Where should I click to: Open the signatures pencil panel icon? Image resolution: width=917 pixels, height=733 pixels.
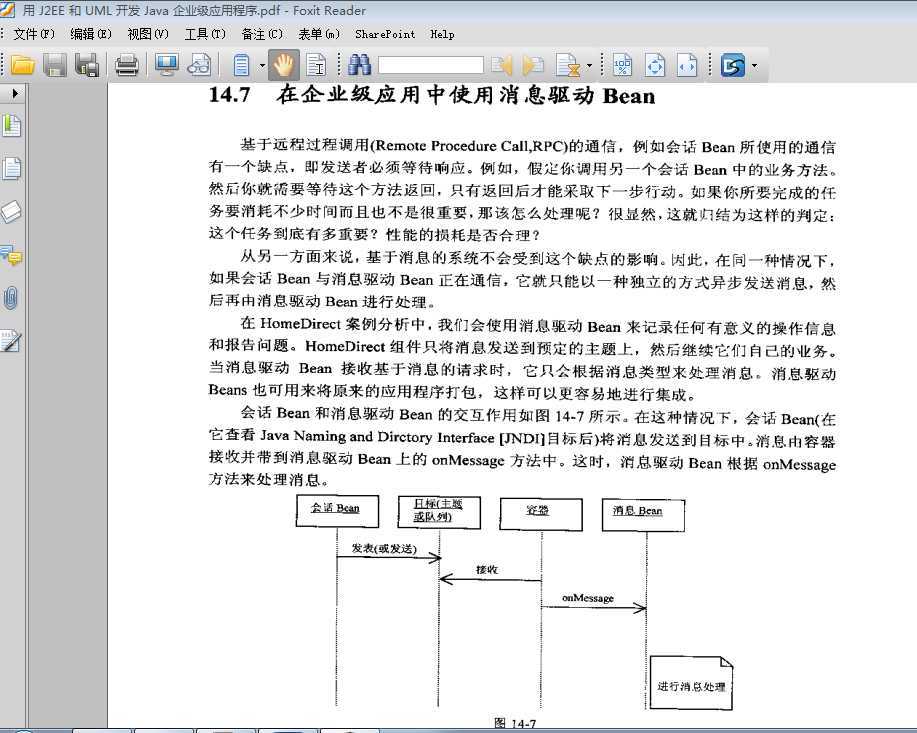tap(12, 341)
